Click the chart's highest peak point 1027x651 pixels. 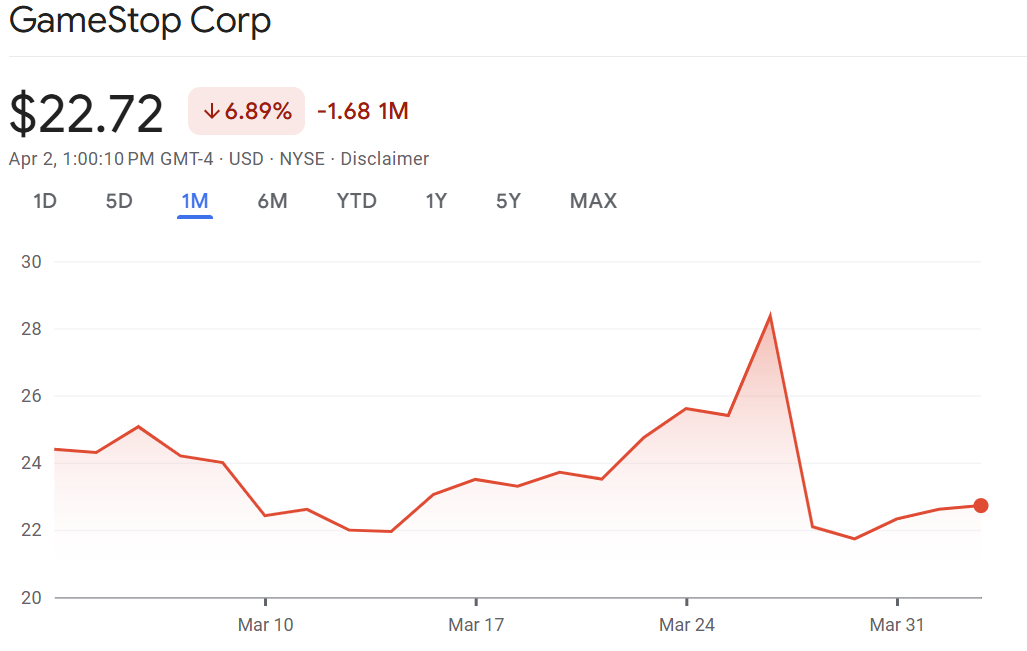(770, 317)
